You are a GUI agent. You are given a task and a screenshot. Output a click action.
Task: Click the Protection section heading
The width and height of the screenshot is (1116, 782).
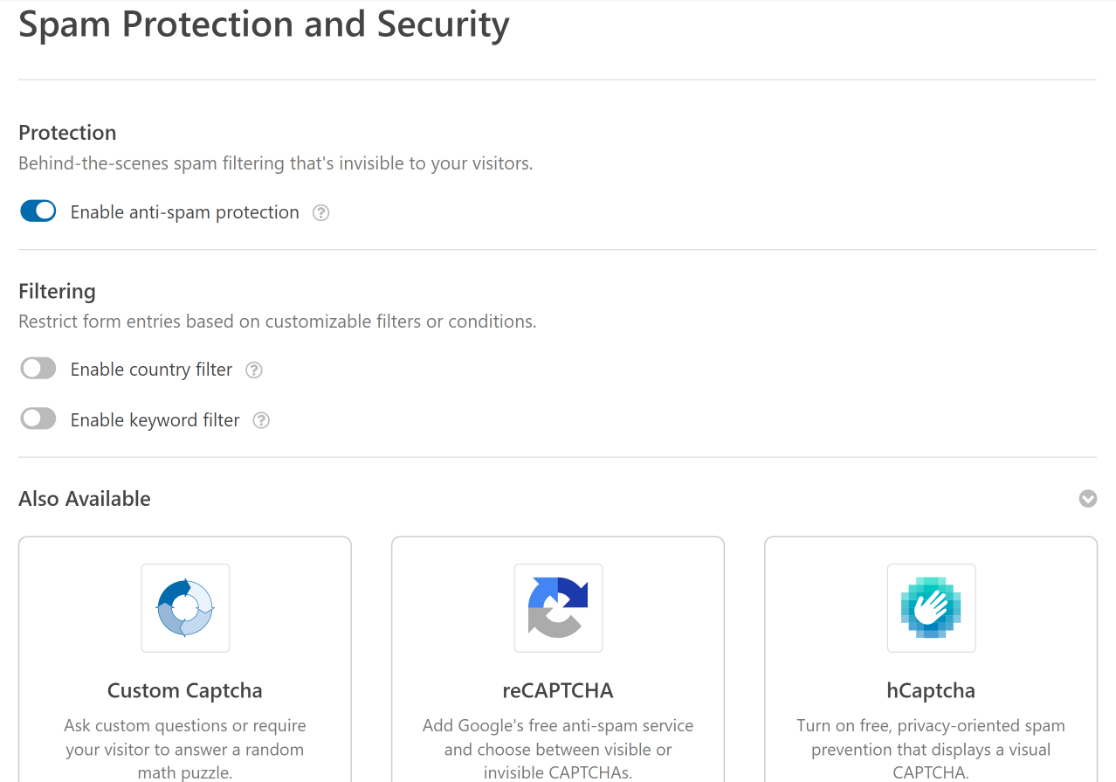coord(68,132)
